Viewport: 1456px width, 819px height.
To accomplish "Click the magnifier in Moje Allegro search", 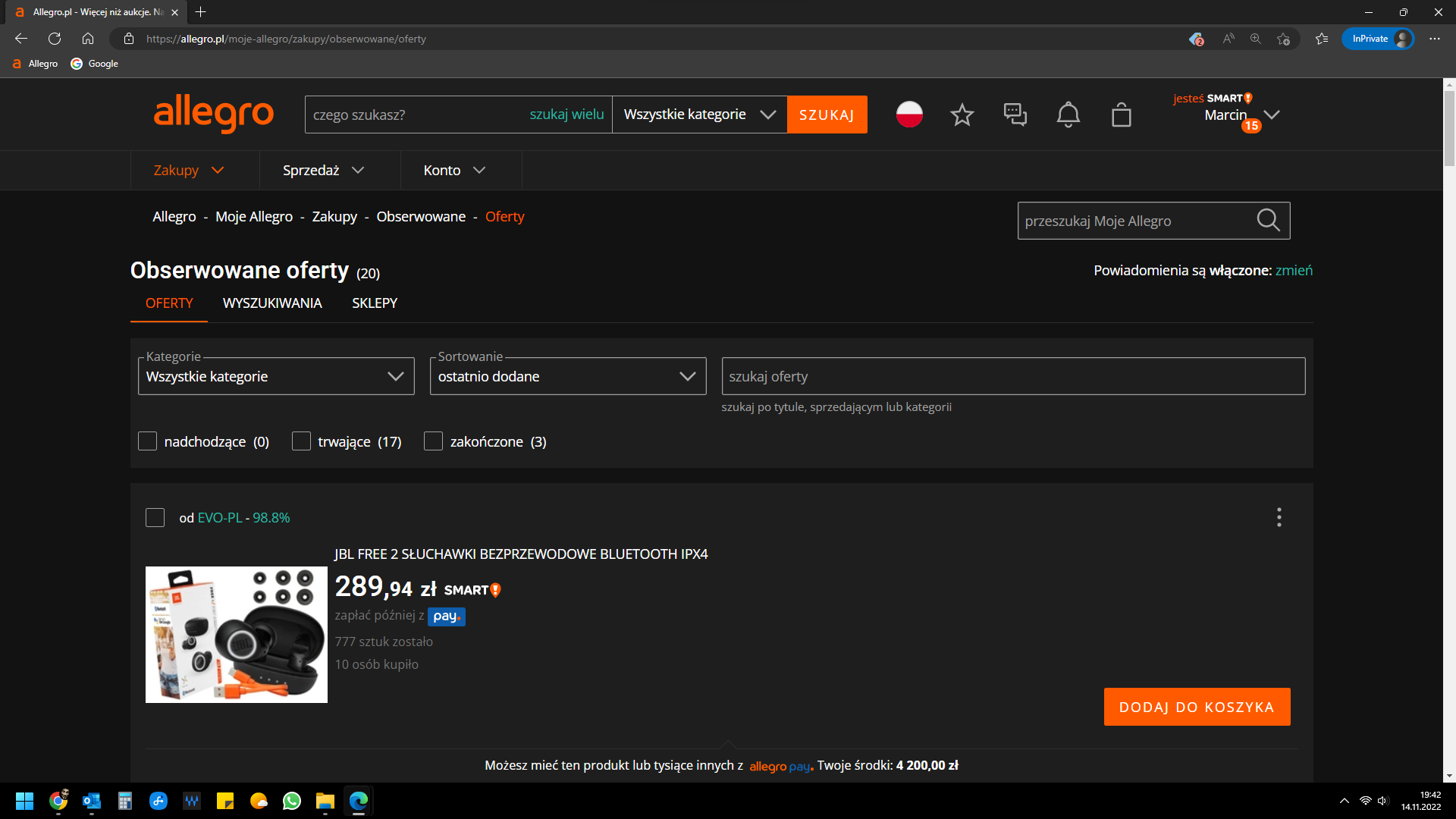I will pos(1268,221).
